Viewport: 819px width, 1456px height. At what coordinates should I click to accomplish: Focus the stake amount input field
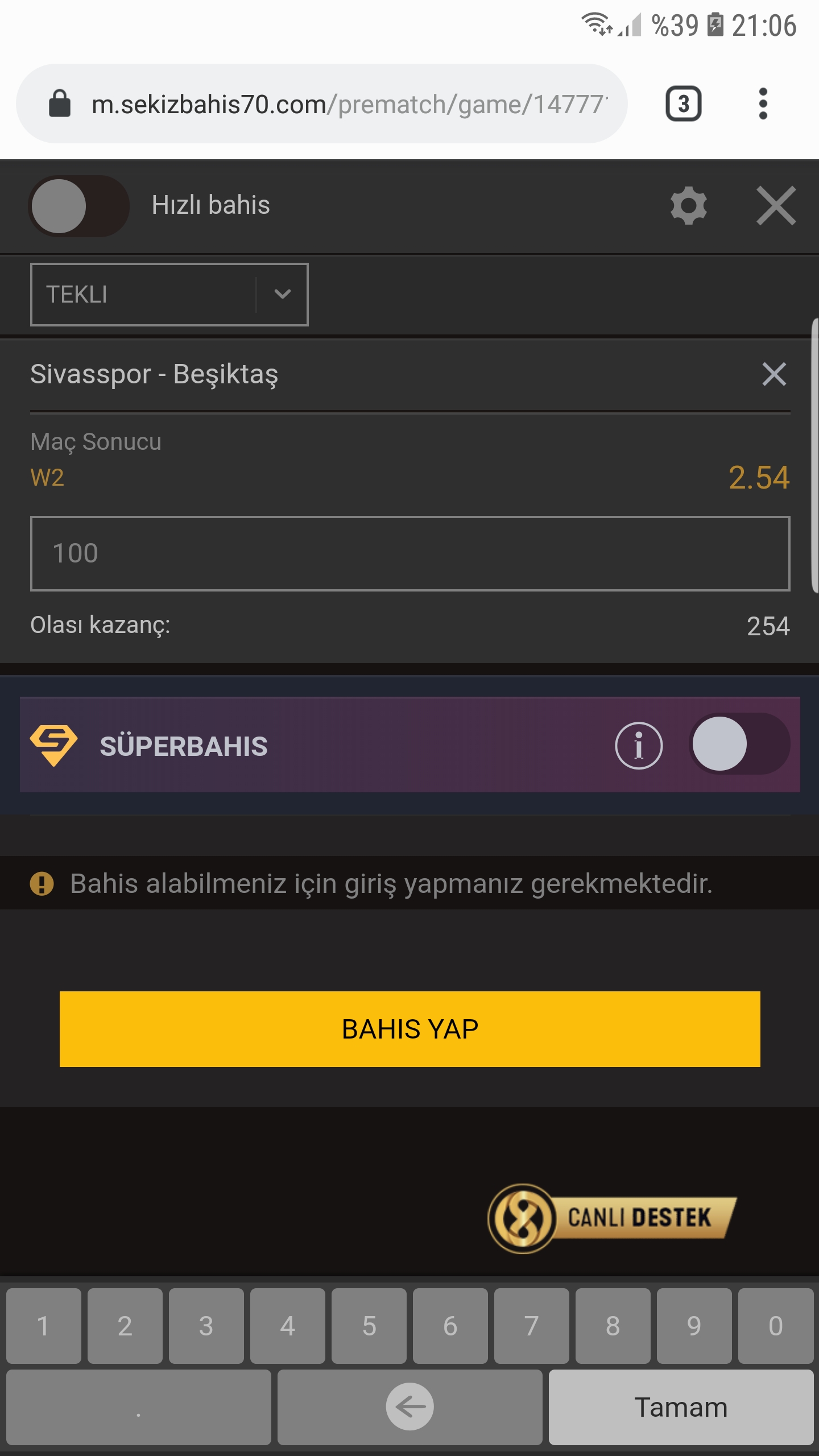point(410,553)
